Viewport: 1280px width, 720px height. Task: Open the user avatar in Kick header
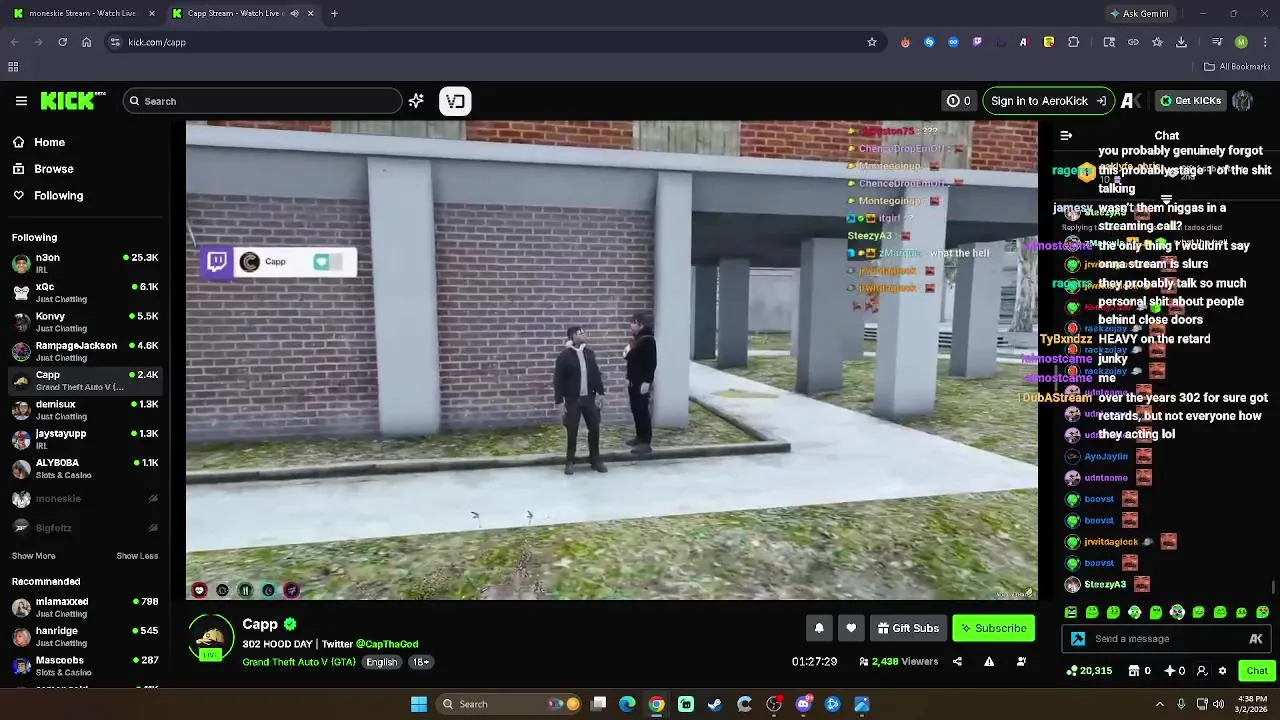[x=1243, y=101]
